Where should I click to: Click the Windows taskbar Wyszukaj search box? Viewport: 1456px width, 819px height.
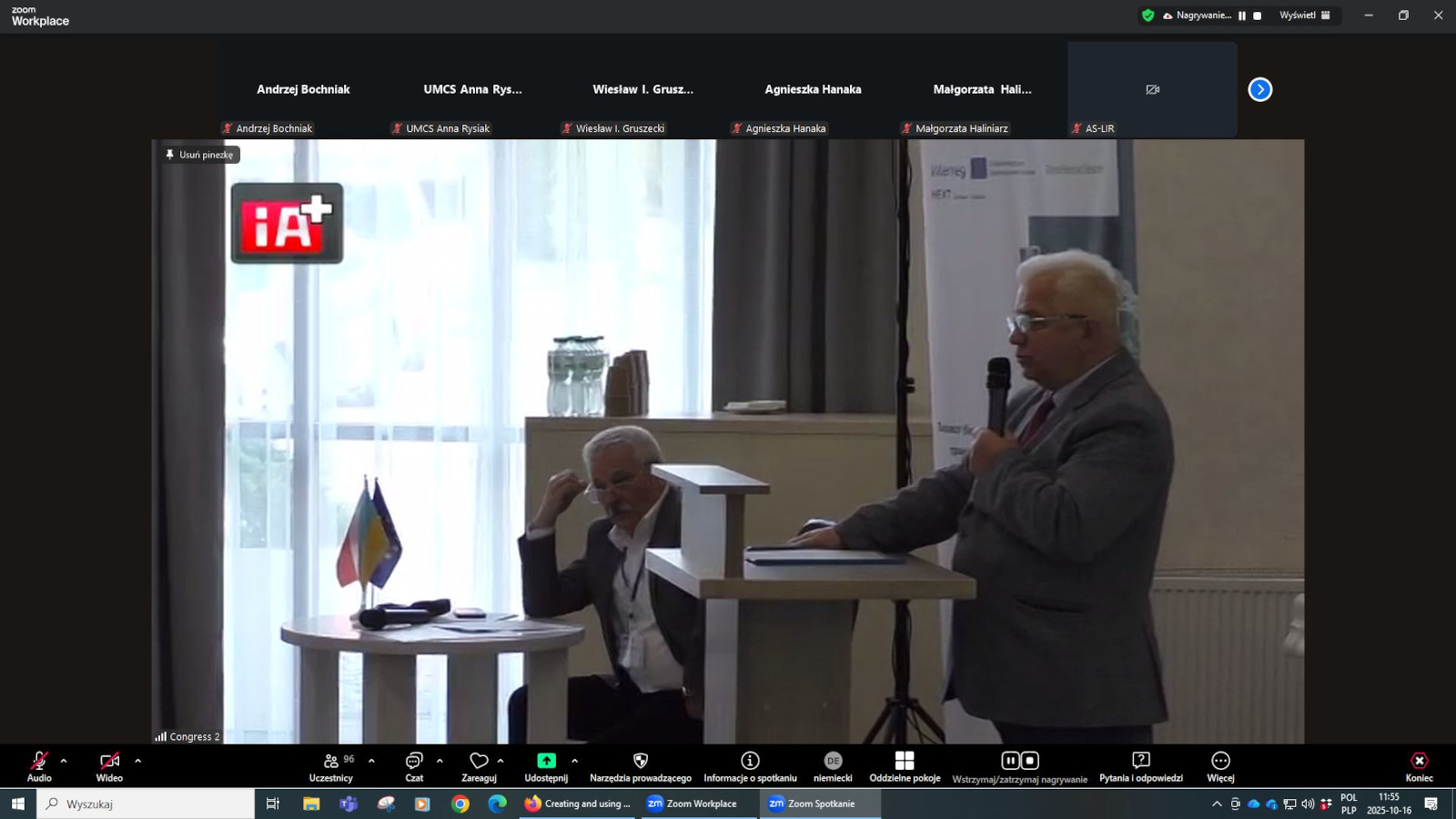[146, 804]
